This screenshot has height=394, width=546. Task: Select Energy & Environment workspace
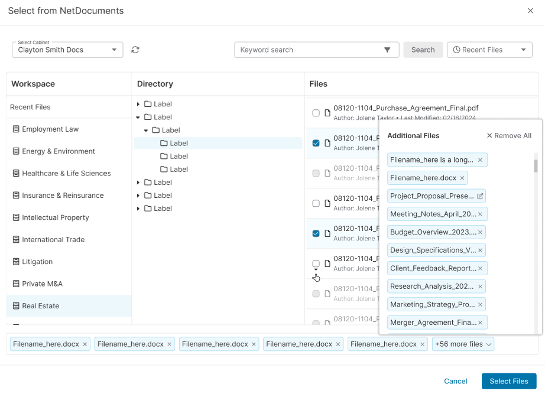69,151
